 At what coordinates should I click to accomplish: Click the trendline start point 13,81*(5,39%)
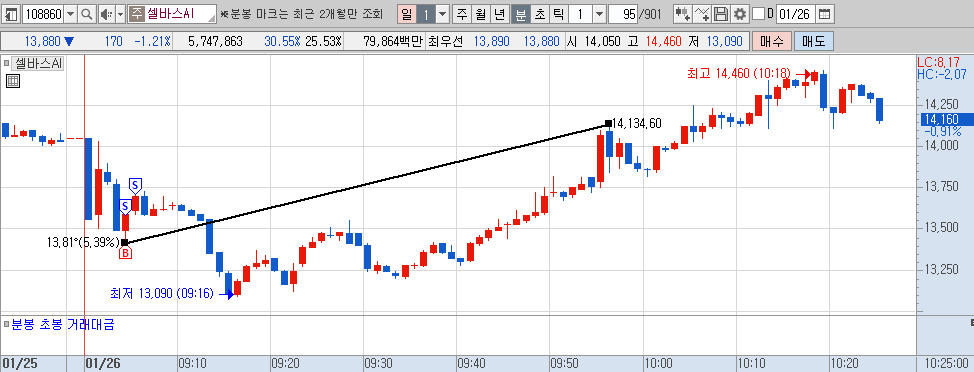(x=124, y=242)
